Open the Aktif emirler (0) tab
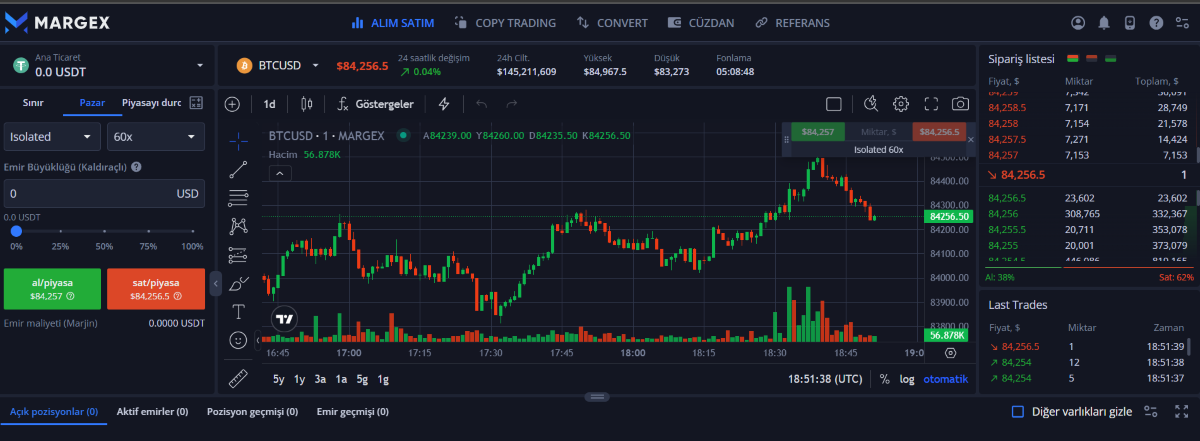Image resolution: width=1200 pixels, height=441 pixels. (x=152, y=411)
